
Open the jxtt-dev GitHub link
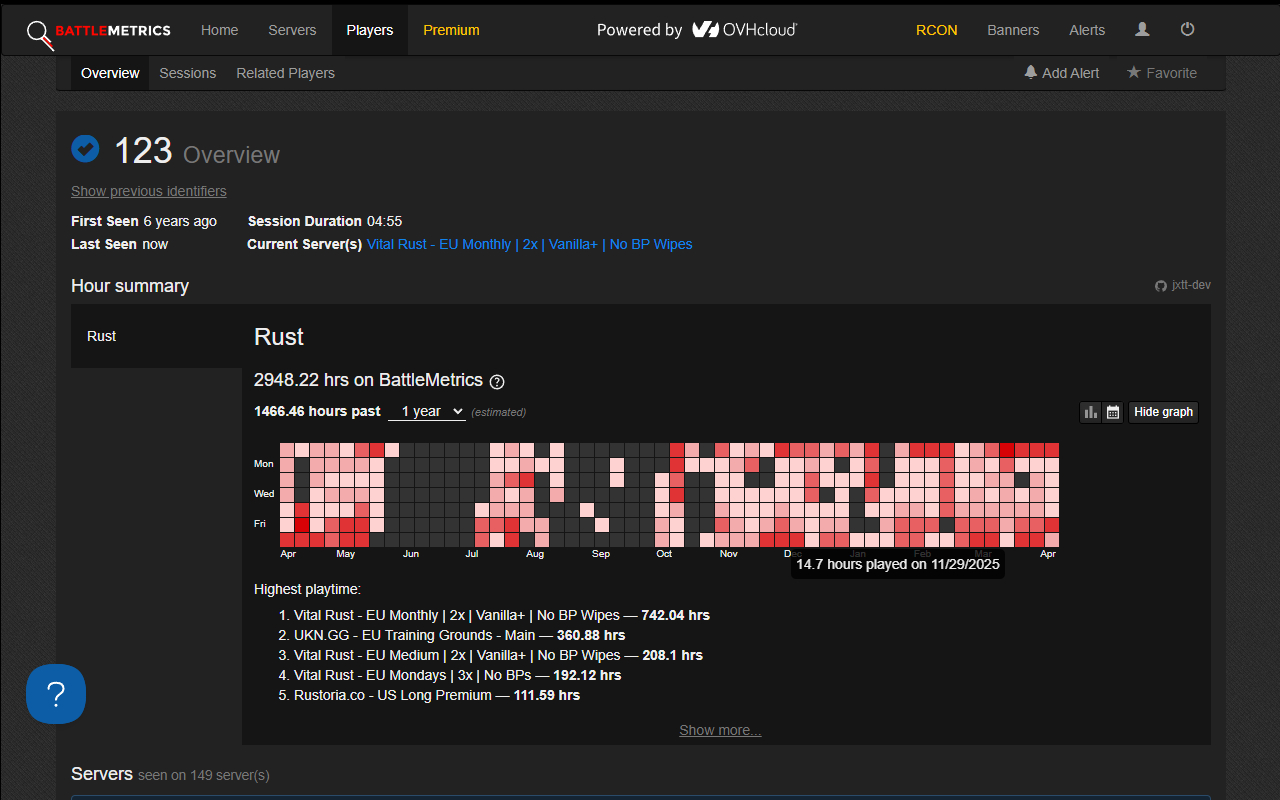[x=1183, y=285]
